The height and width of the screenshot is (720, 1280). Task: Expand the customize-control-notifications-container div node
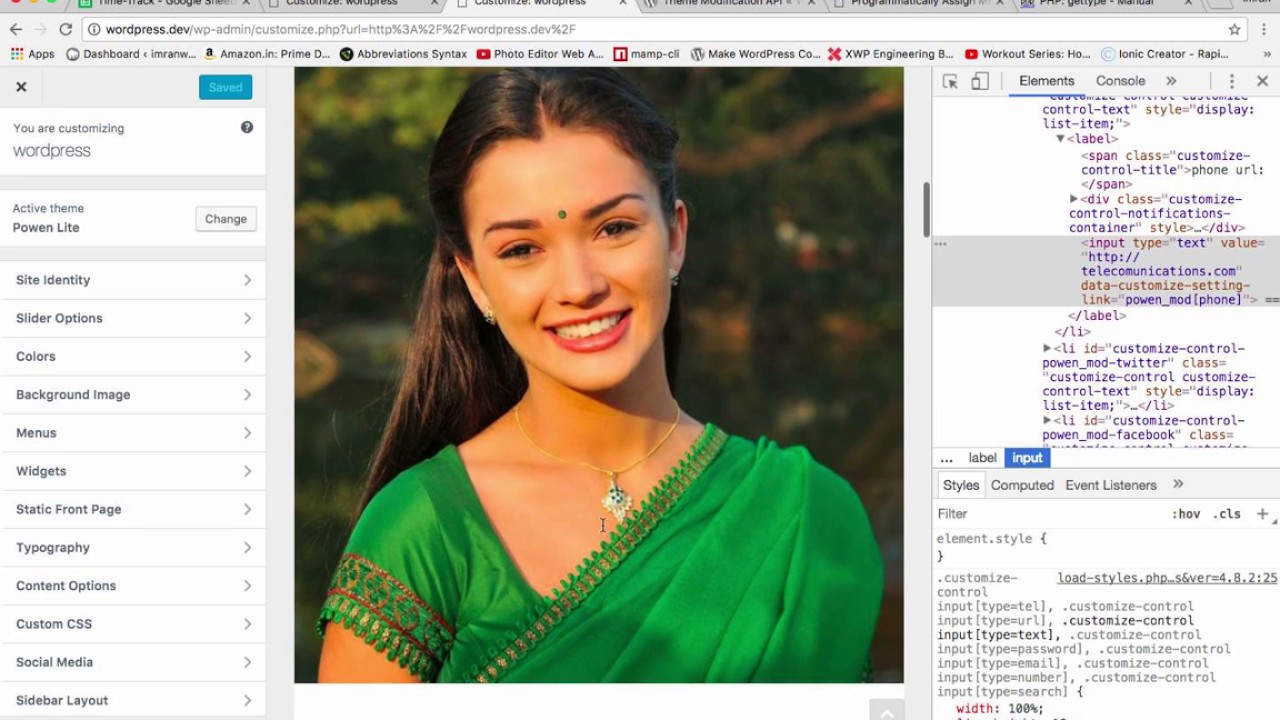point(1074,199)
